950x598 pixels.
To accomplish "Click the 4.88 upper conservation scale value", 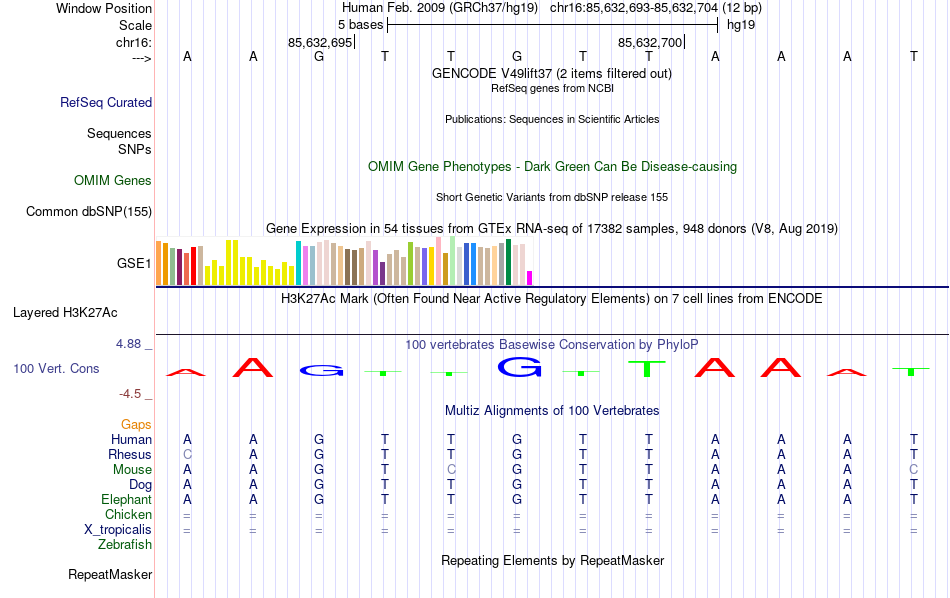I will click(x=128, y=344).
